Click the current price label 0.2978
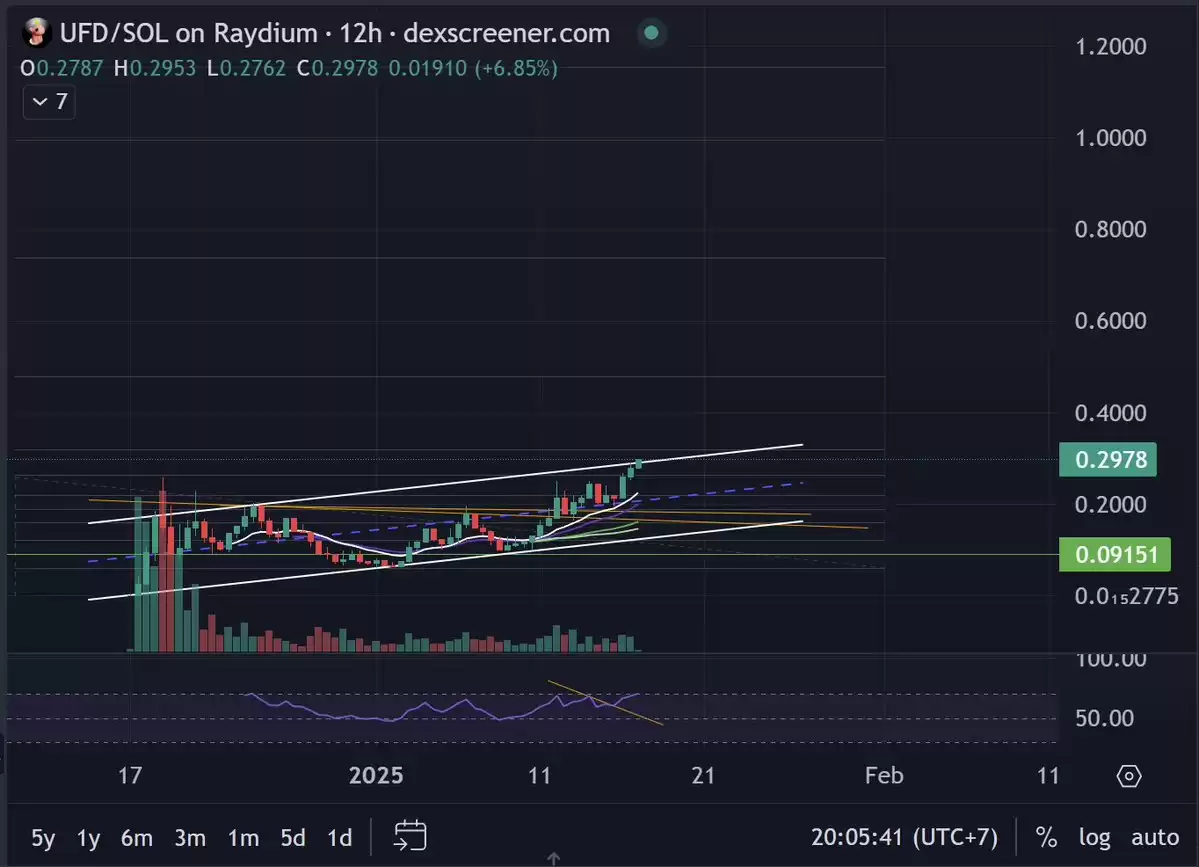The height and width of the screenshot is (867, 1199). 1108,459
